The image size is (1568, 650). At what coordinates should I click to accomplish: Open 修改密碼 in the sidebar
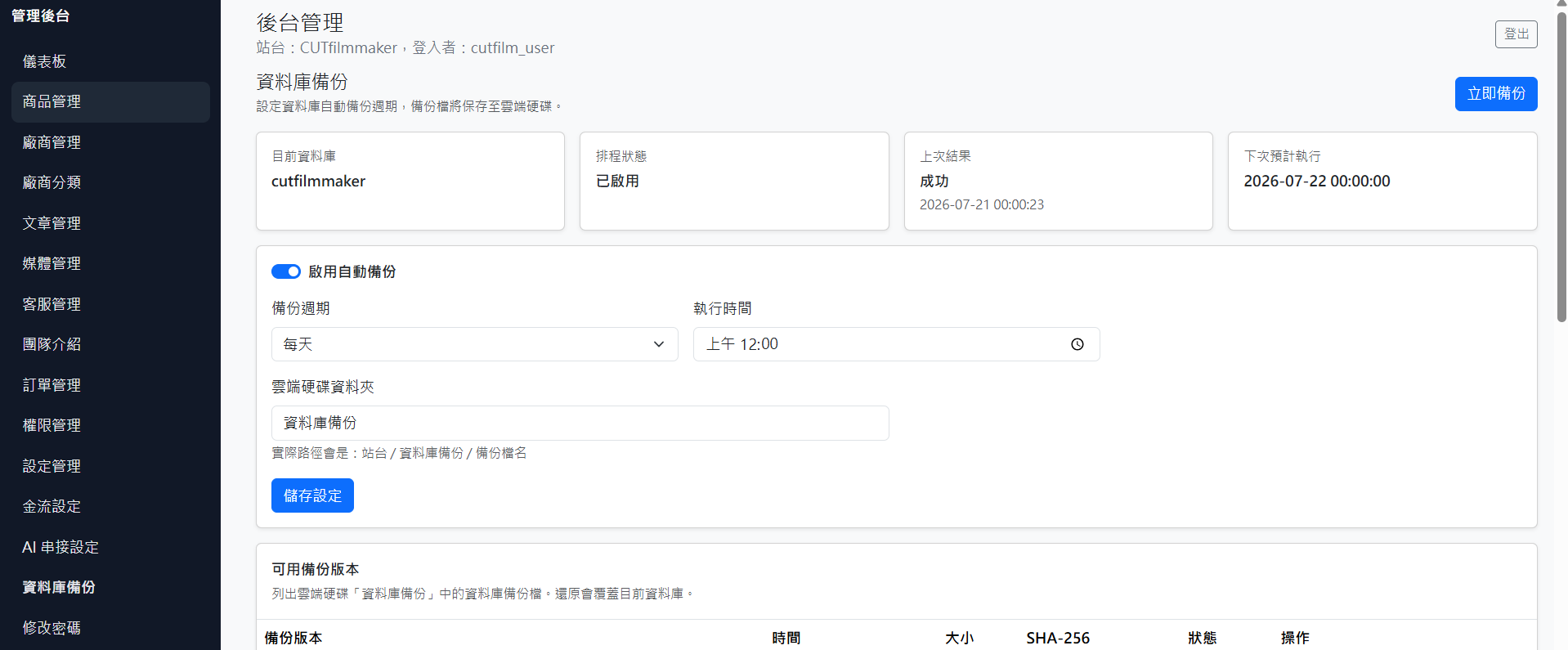coord(110,628)
